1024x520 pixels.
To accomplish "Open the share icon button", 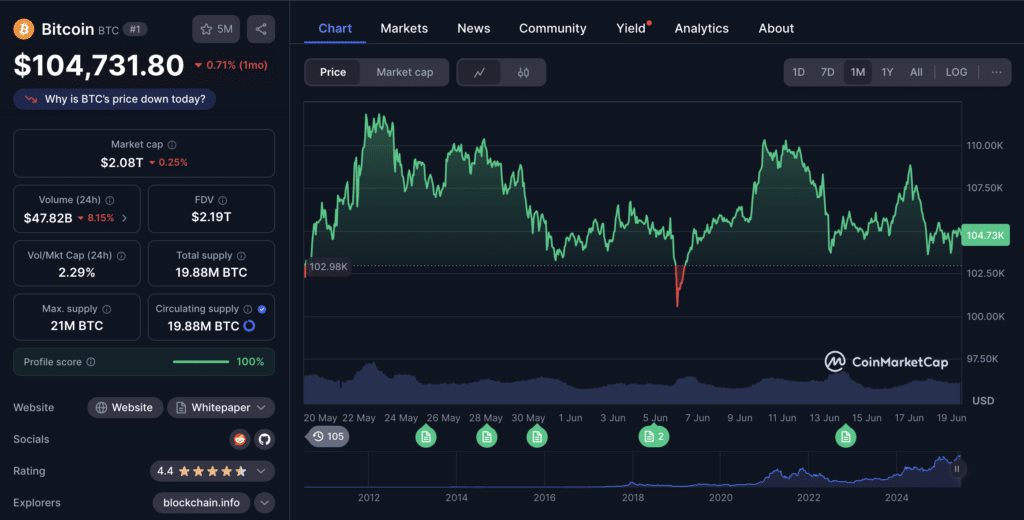I will coord(261,29).
